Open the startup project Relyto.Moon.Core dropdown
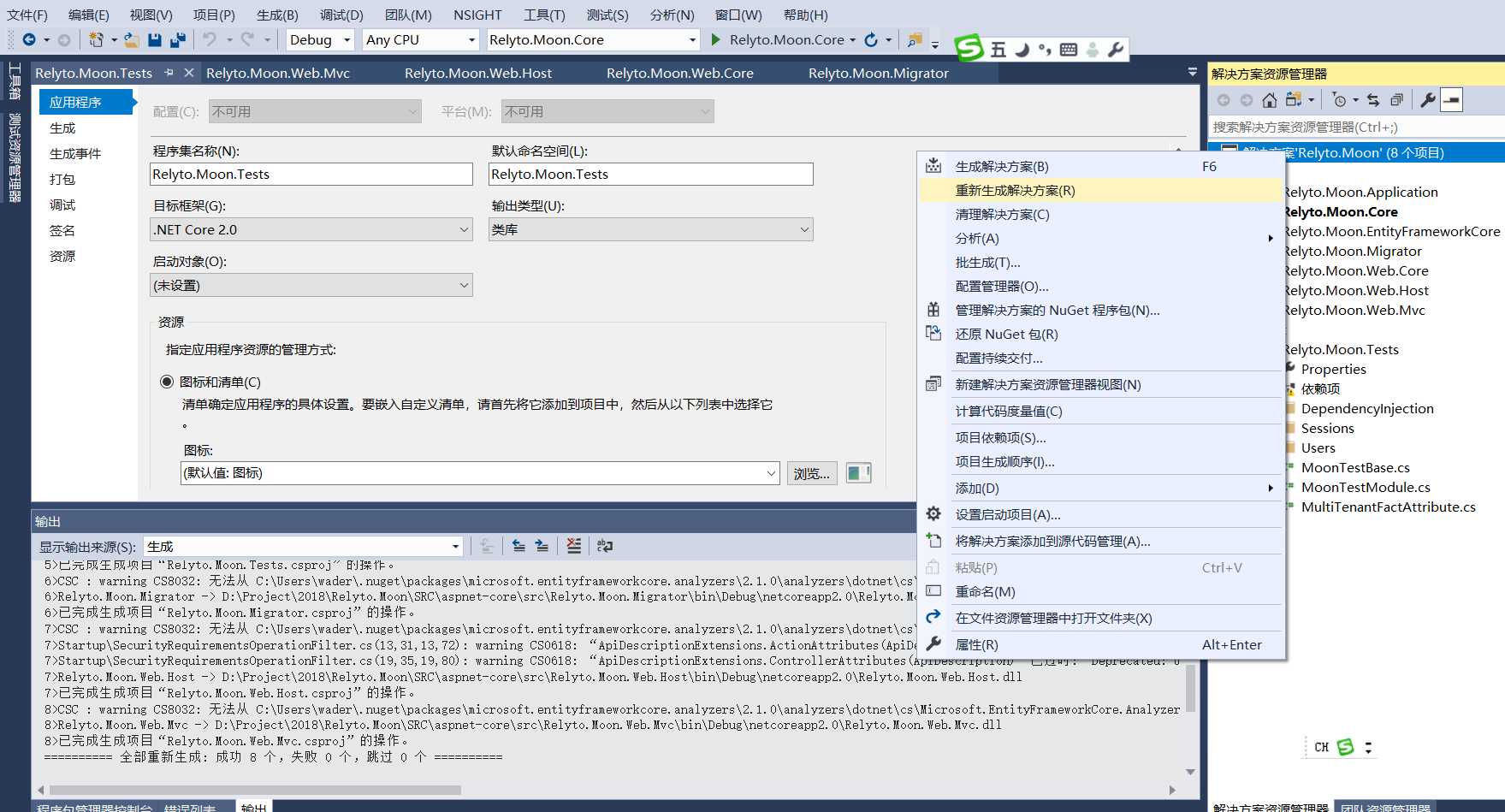1505x812 pixels. tap(593, 39)
